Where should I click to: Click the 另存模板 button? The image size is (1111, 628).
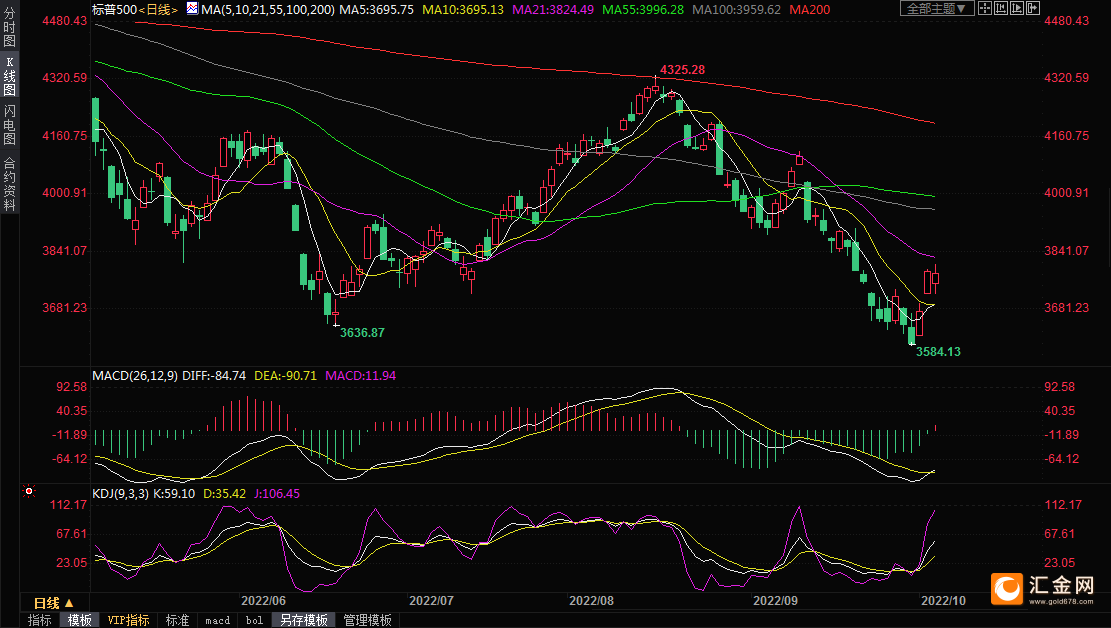coord(303,620)
